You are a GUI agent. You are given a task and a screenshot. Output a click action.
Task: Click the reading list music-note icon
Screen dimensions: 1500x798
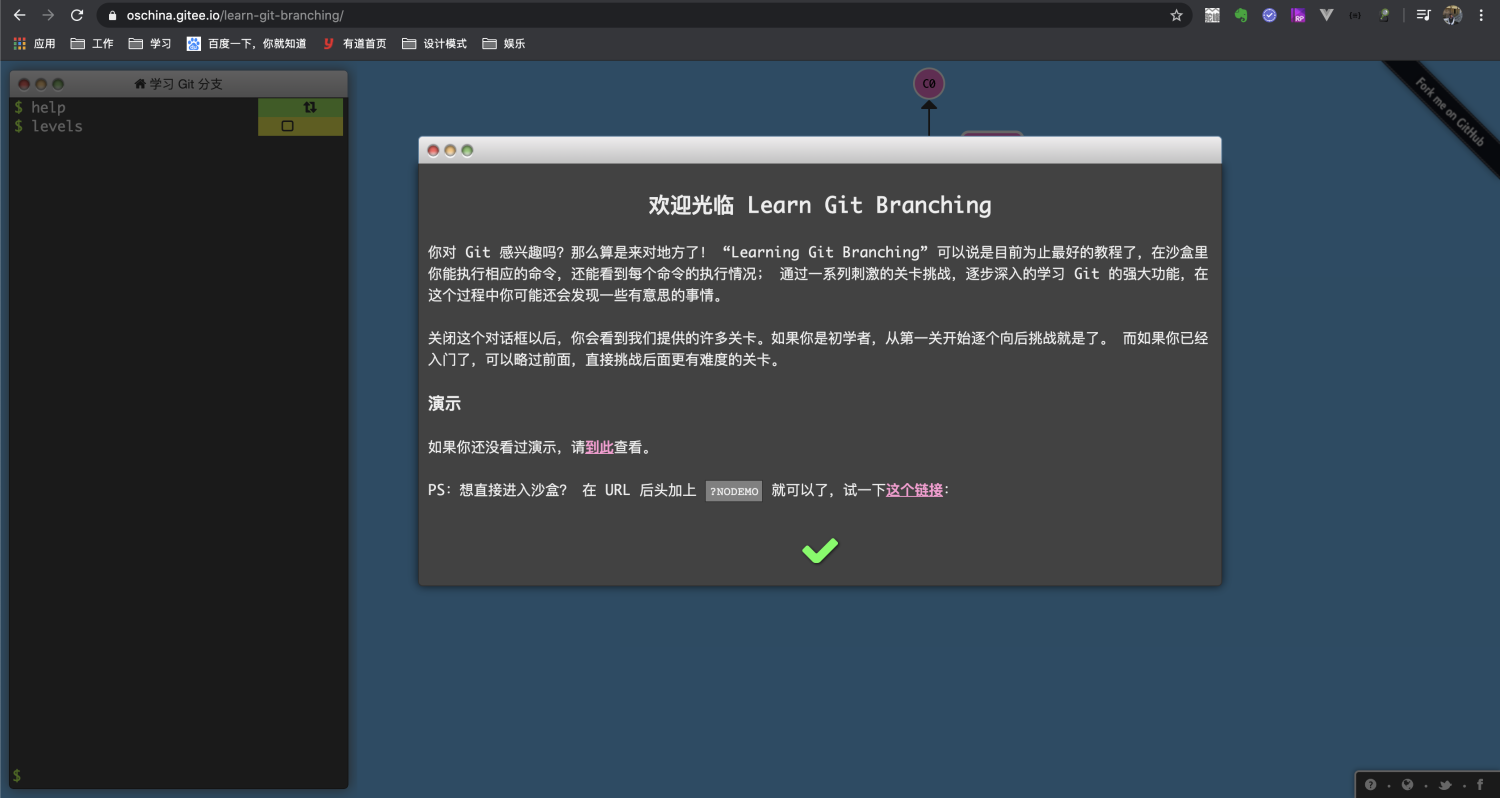pos(1422,14)
